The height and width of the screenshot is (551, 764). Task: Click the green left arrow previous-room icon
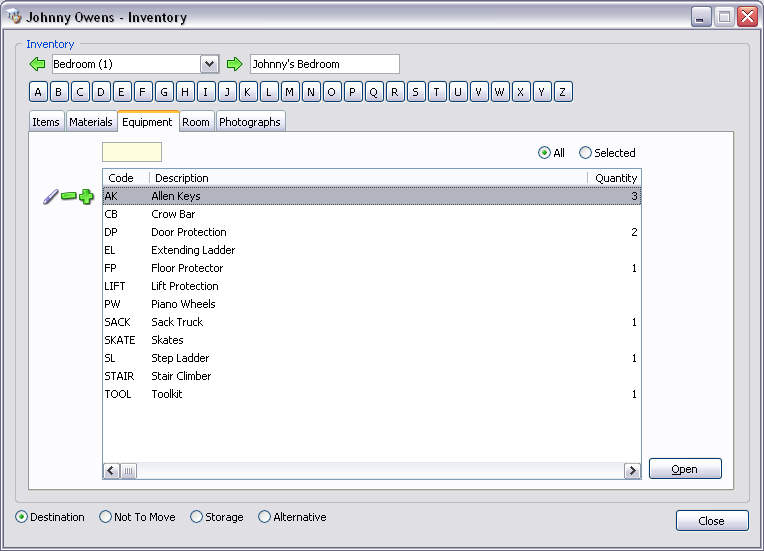pos(38,64)
